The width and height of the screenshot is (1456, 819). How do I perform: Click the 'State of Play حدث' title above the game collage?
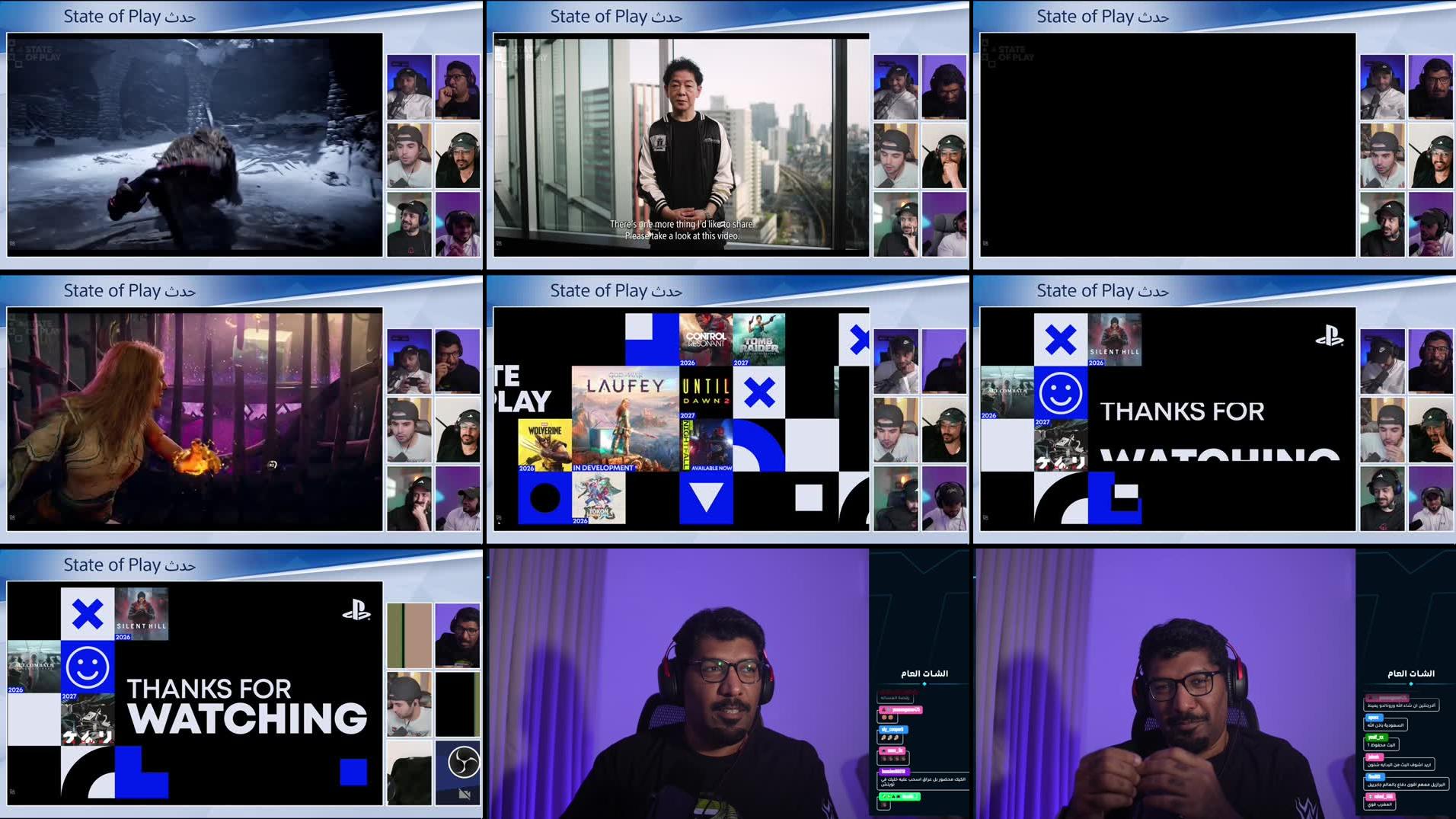616,291
